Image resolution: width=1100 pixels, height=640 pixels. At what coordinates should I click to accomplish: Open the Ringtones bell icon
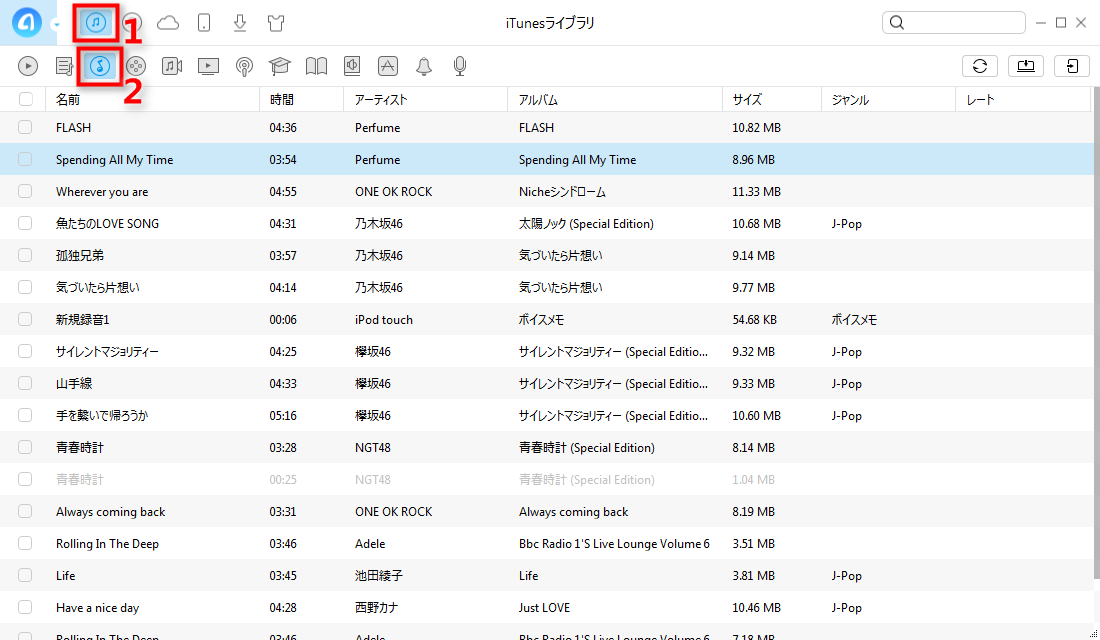pos(424,66)
